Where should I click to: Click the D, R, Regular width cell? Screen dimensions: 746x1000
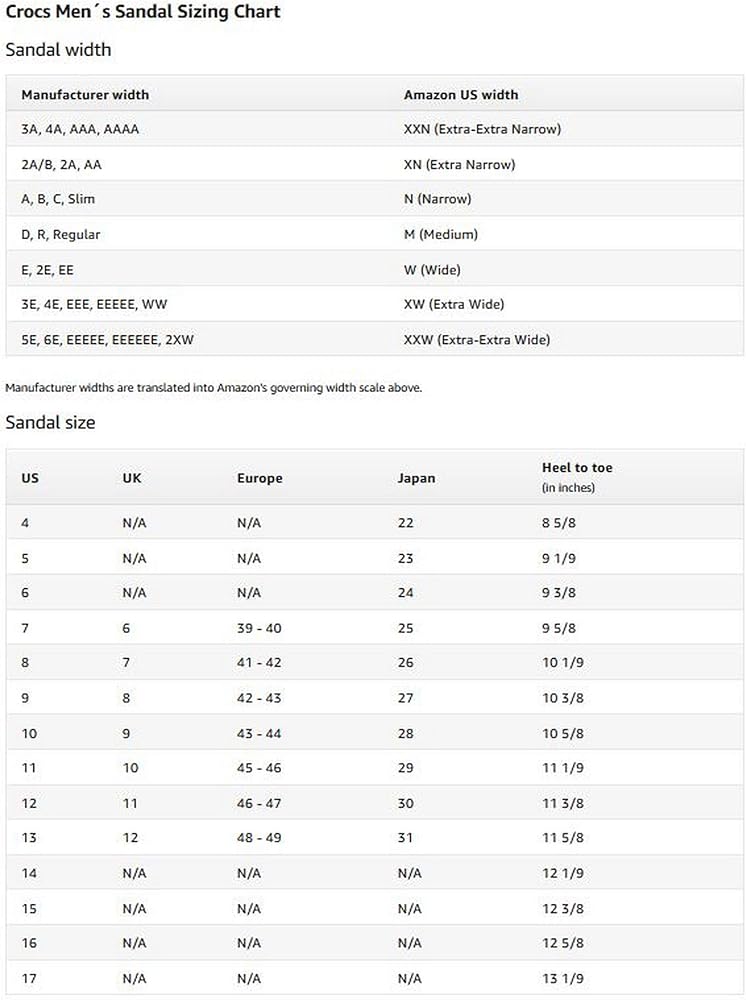61,234
